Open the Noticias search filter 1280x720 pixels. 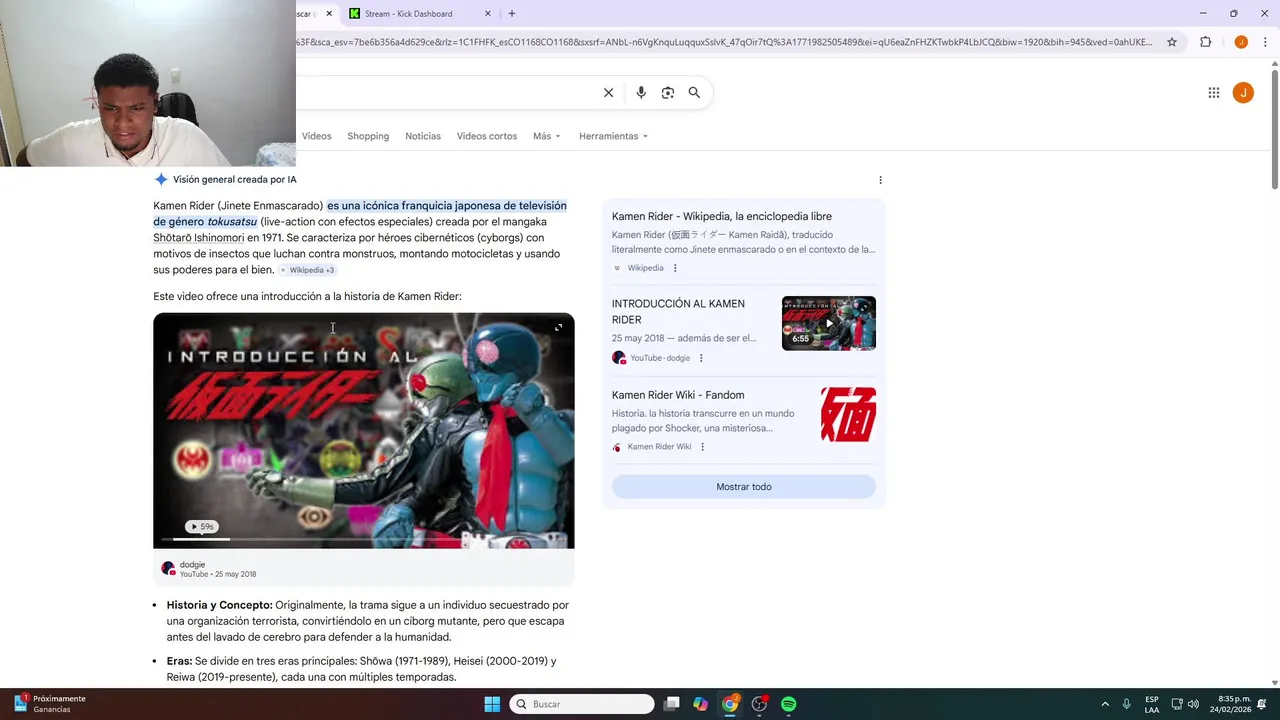click(x=423, y=136)
